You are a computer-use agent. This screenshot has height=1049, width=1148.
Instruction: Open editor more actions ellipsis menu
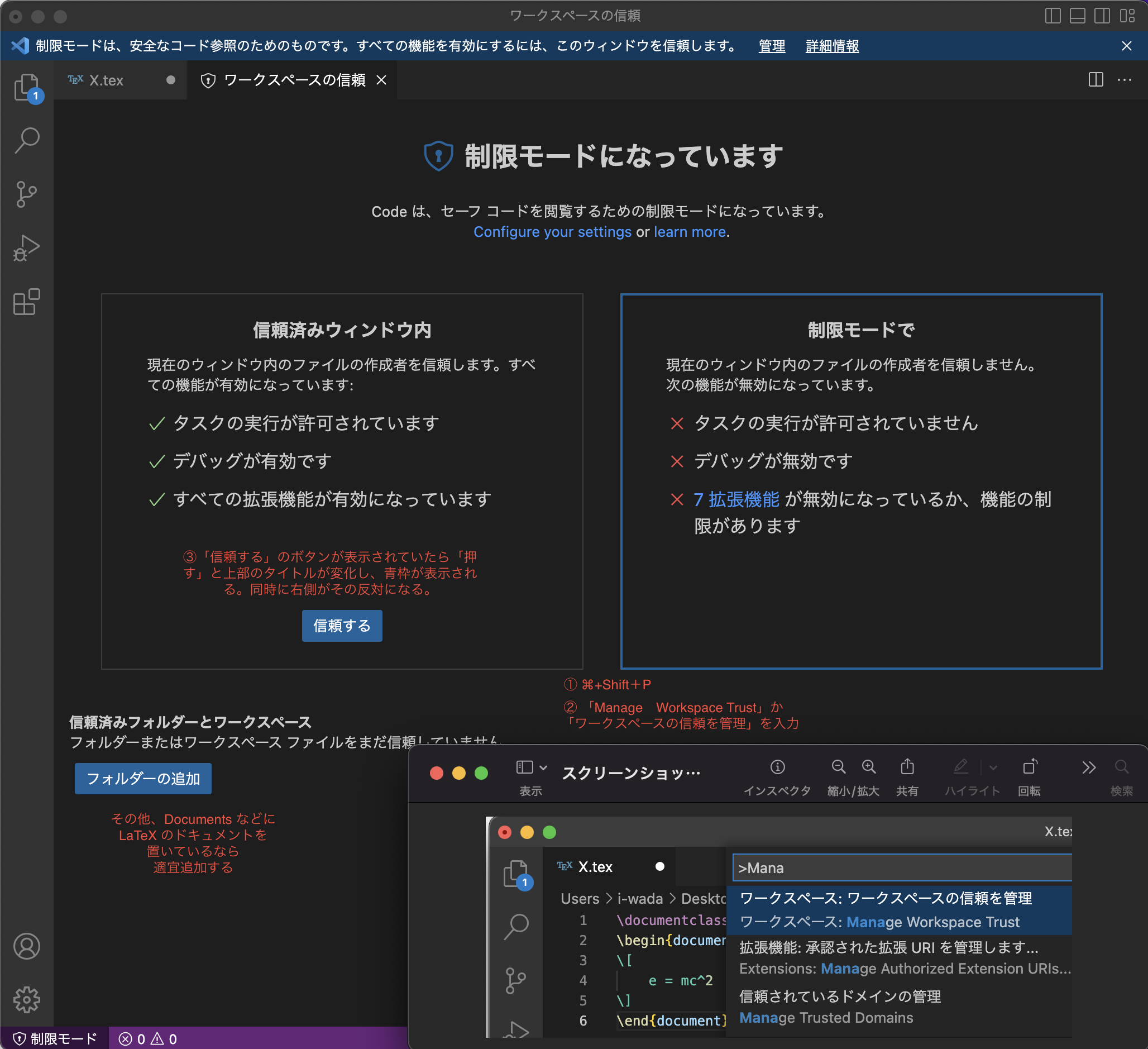pos(1125,80)
